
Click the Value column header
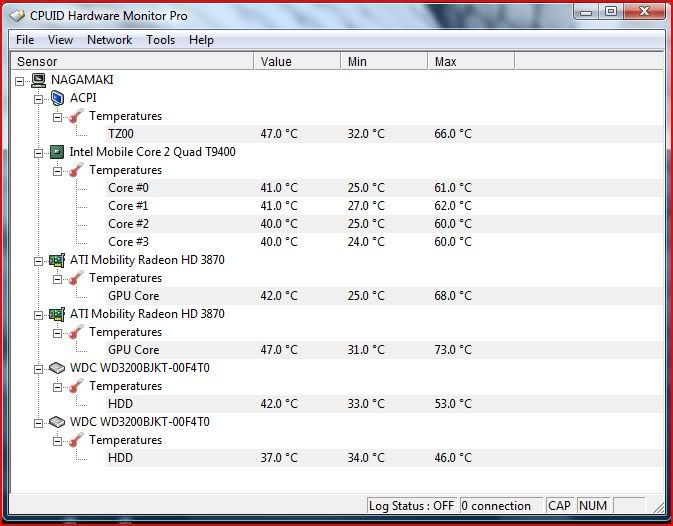coord(297,61)
